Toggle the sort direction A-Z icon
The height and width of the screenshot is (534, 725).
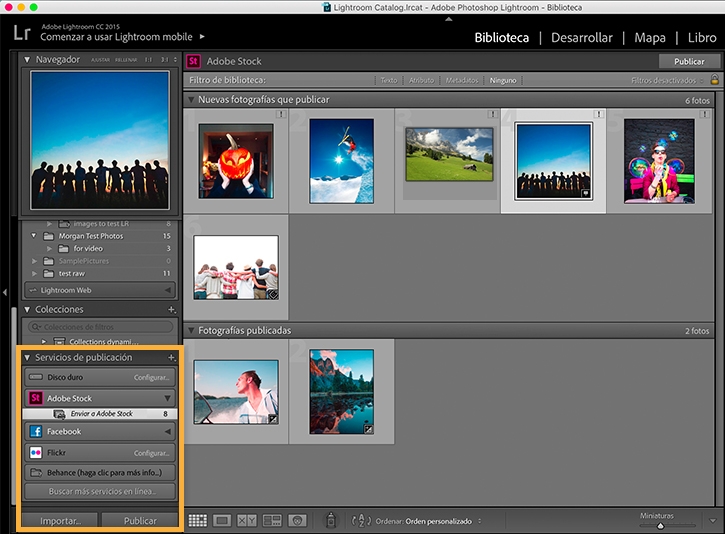pyautogui.click(x=361, y=521)
